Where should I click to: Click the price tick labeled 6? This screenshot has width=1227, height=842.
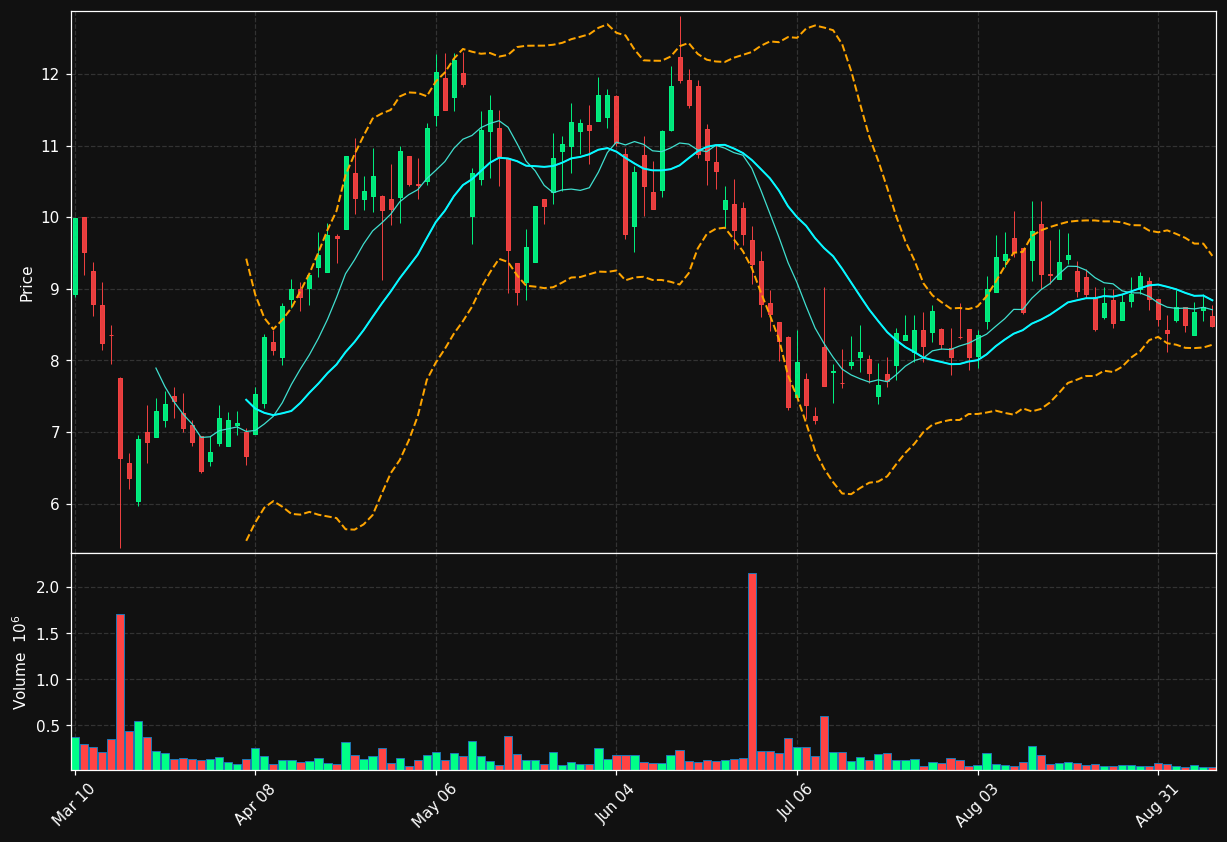click(x=56, y=505)
